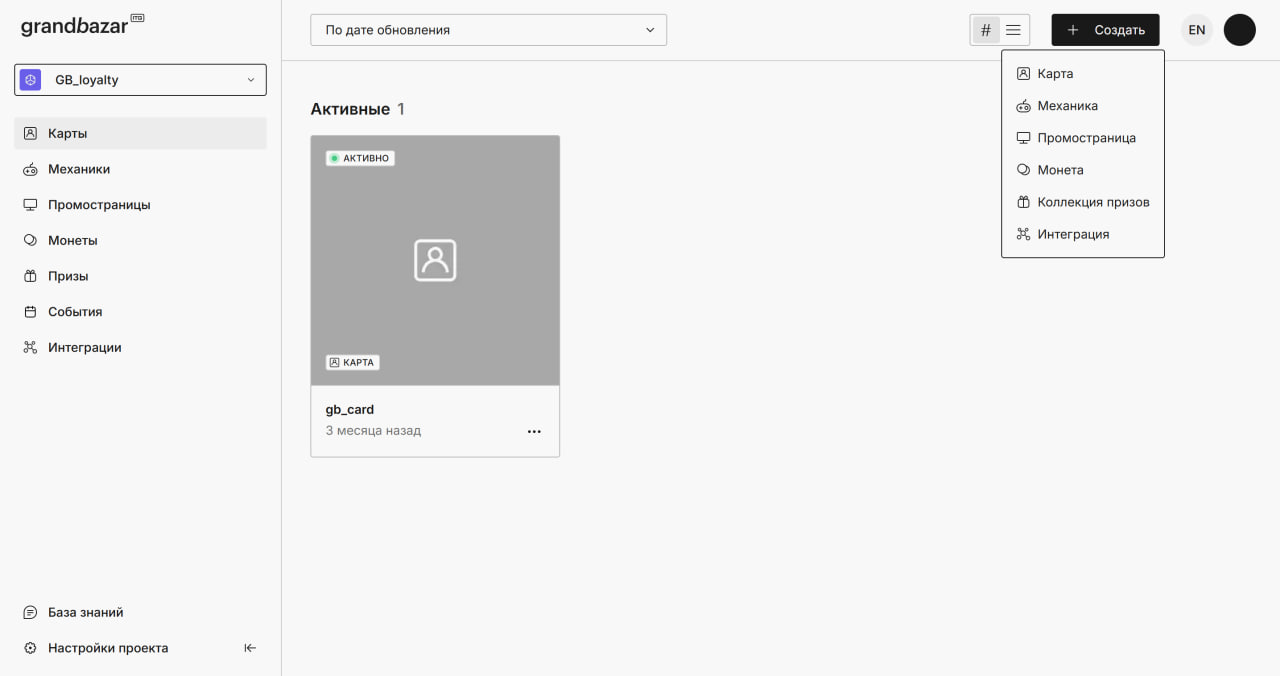This screenshot has height=676, width=1280.
Task: Click the Создать button
Action: click(x=1105, y=30)
